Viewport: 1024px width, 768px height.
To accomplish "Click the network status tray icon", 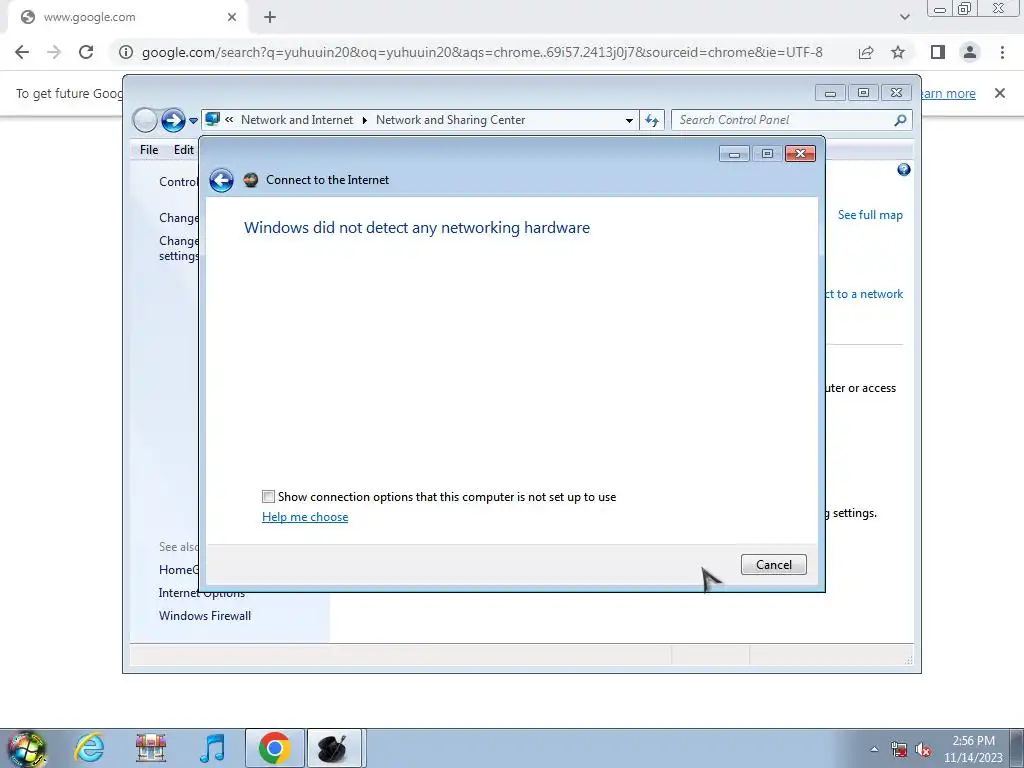I will tap(899, 750).
